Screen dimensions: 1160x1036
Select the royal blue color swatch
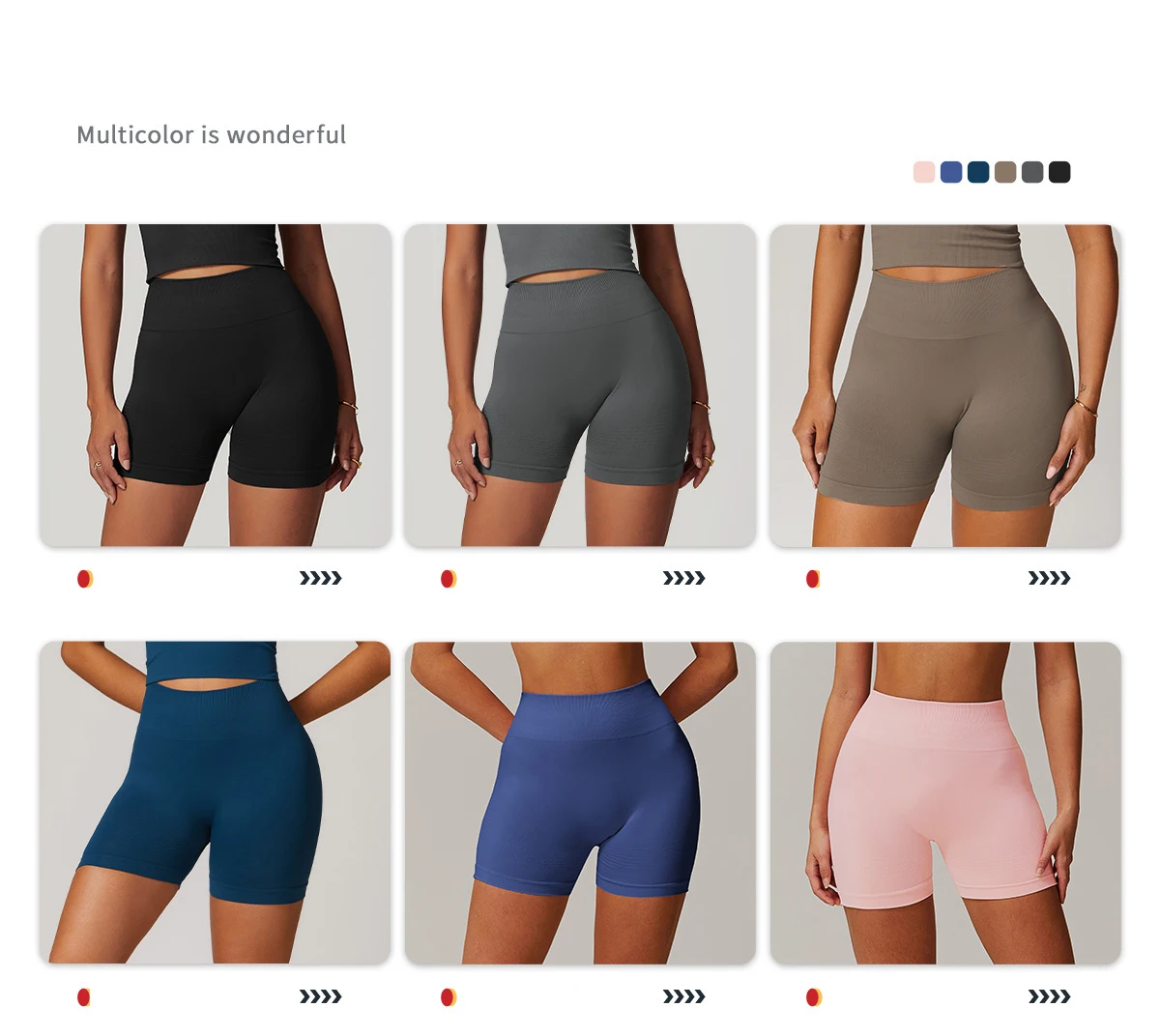click(x=951, y=172)
